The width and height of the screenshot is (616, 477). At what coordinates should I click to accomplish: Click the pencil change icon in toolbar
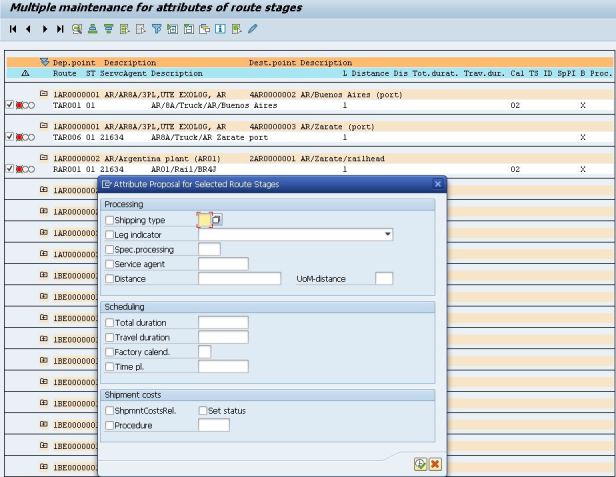[253, 29]
